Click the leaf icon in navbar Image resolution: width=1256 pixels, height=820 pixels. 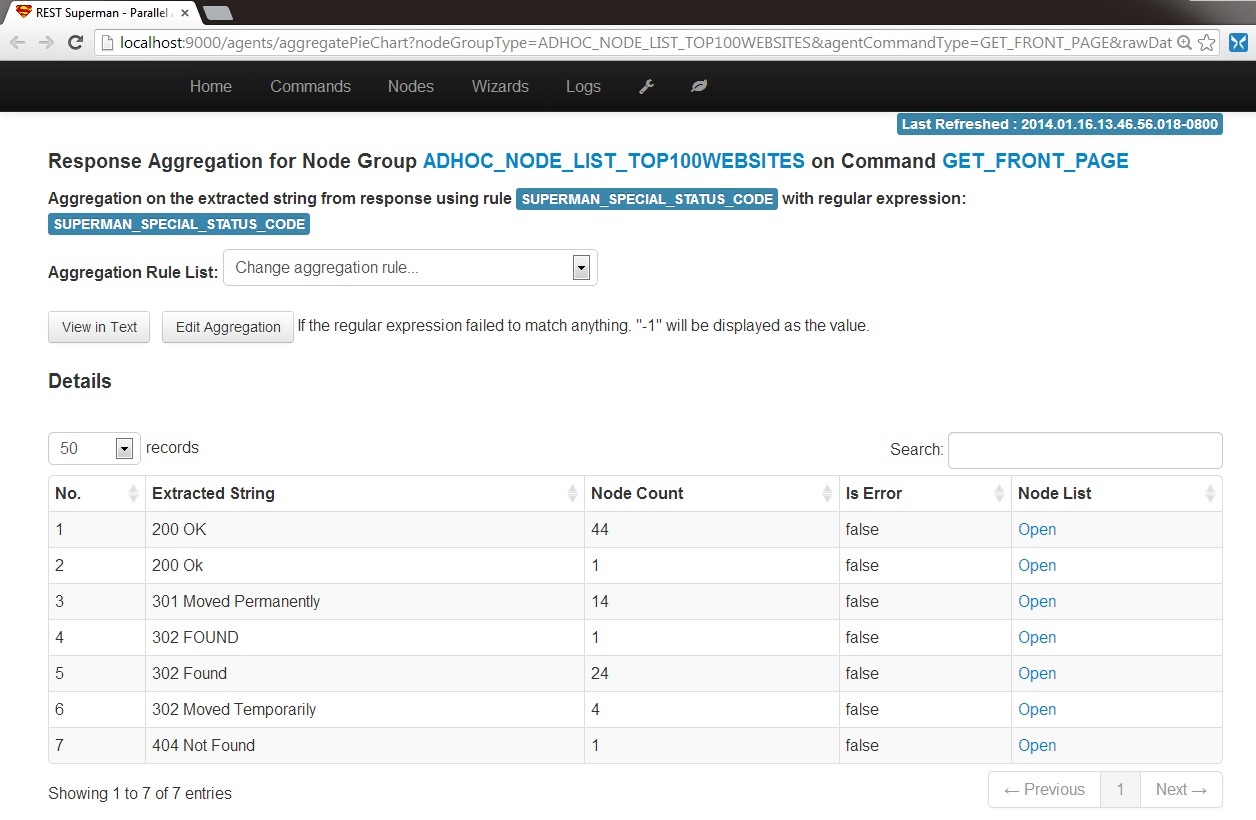699,86
